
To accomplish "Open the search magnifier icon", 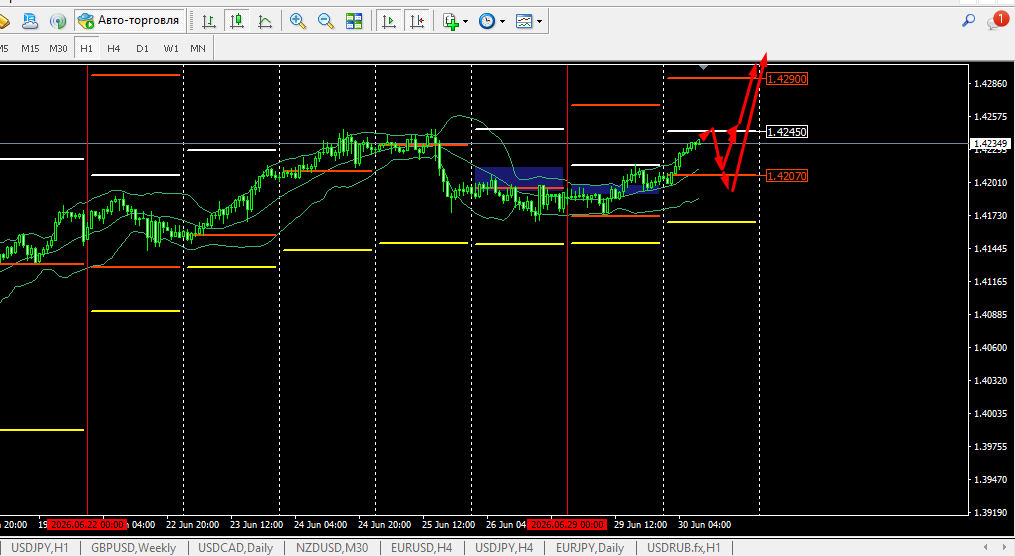I will [968, 21].
